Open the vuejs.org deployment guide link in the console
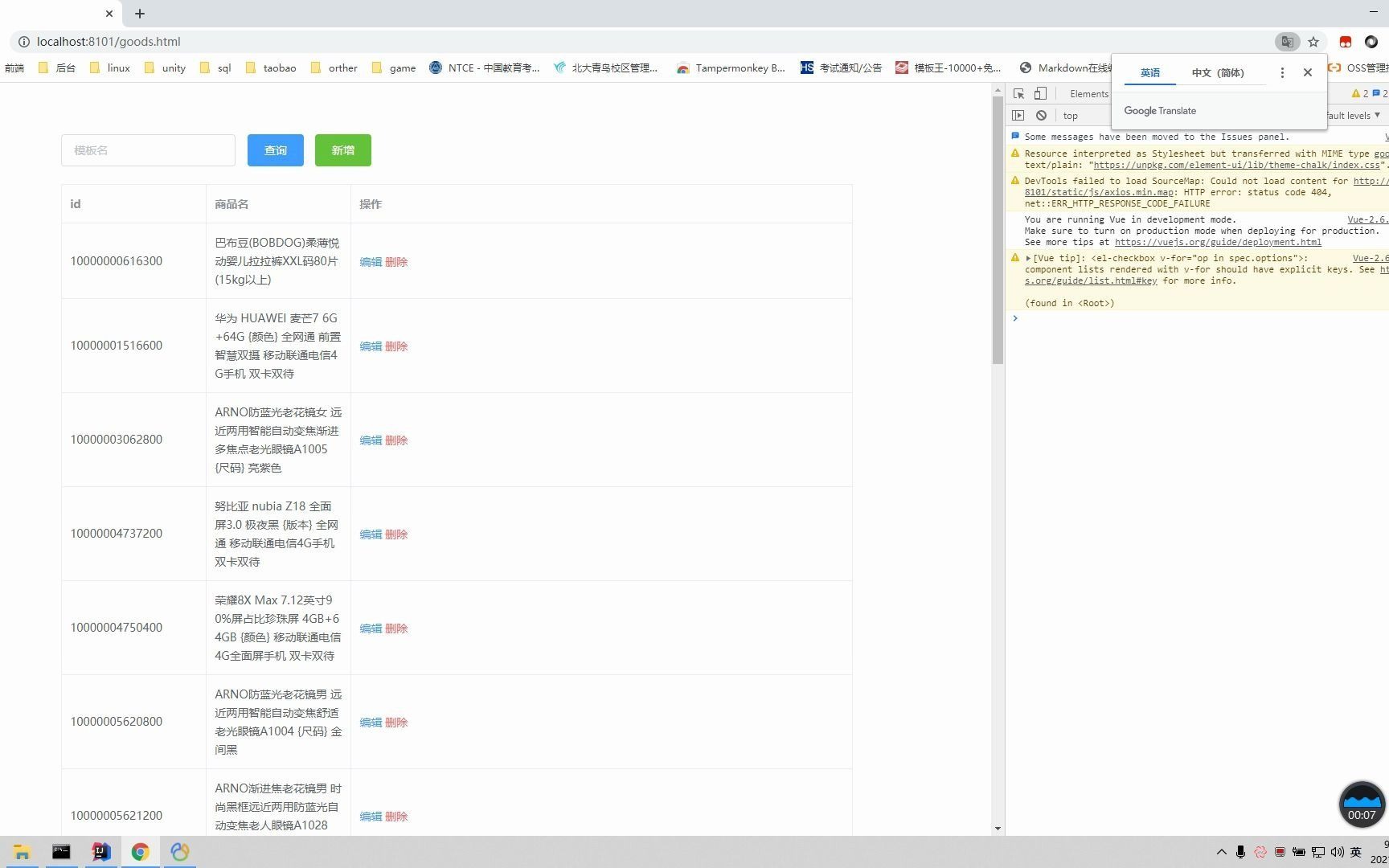1389x868 pixels. pyautogui.click(x=1218, y=242)
